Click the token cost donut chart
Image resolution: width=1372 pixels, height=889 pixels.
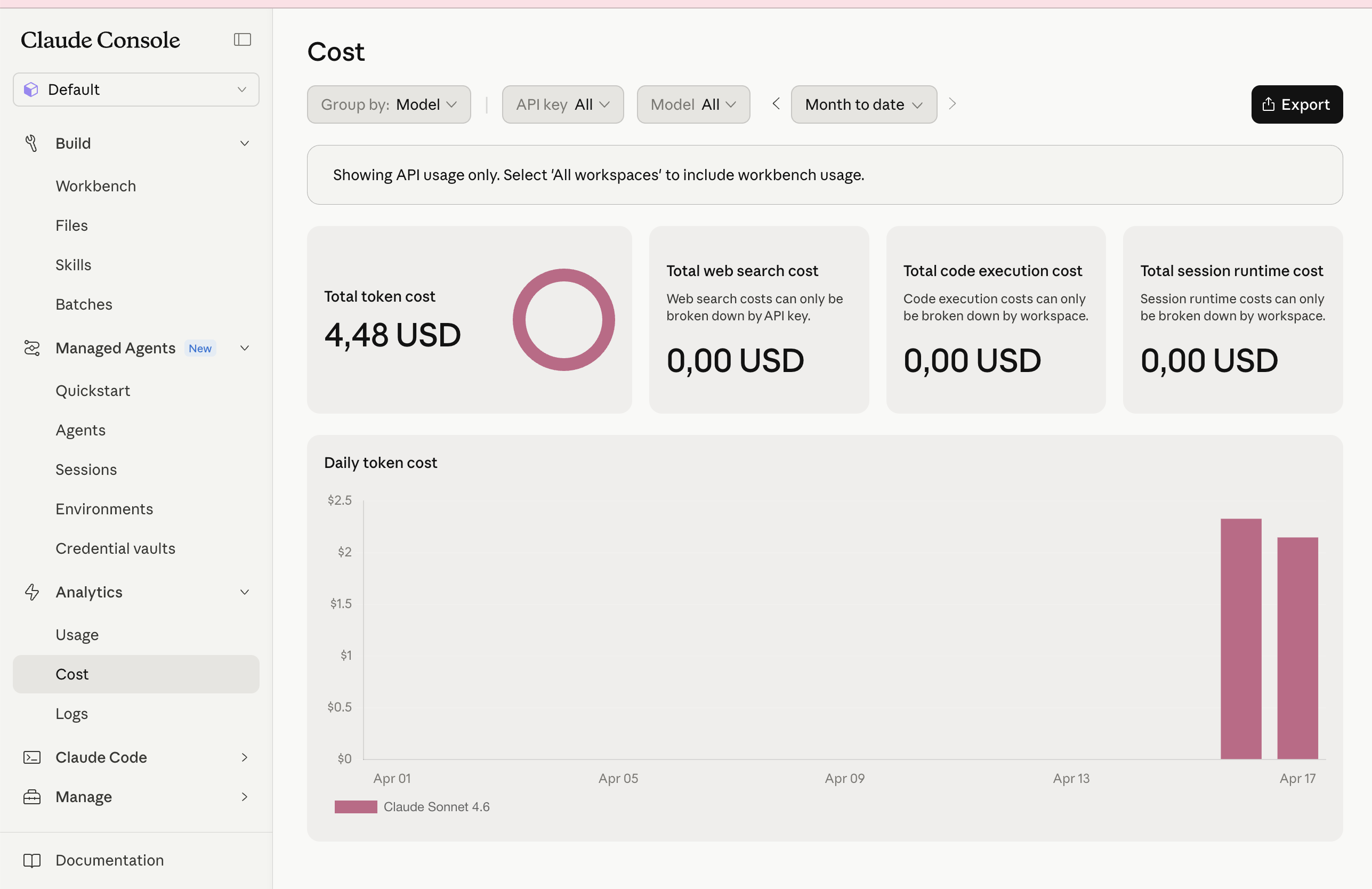[x=563, y=319]
